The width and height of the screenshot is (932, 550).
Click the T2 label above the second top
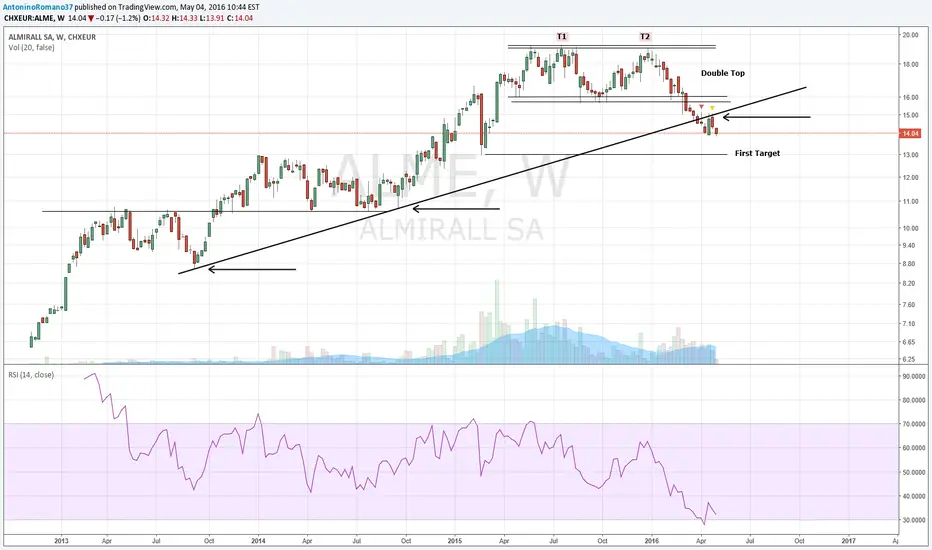[x=645, y=36]
